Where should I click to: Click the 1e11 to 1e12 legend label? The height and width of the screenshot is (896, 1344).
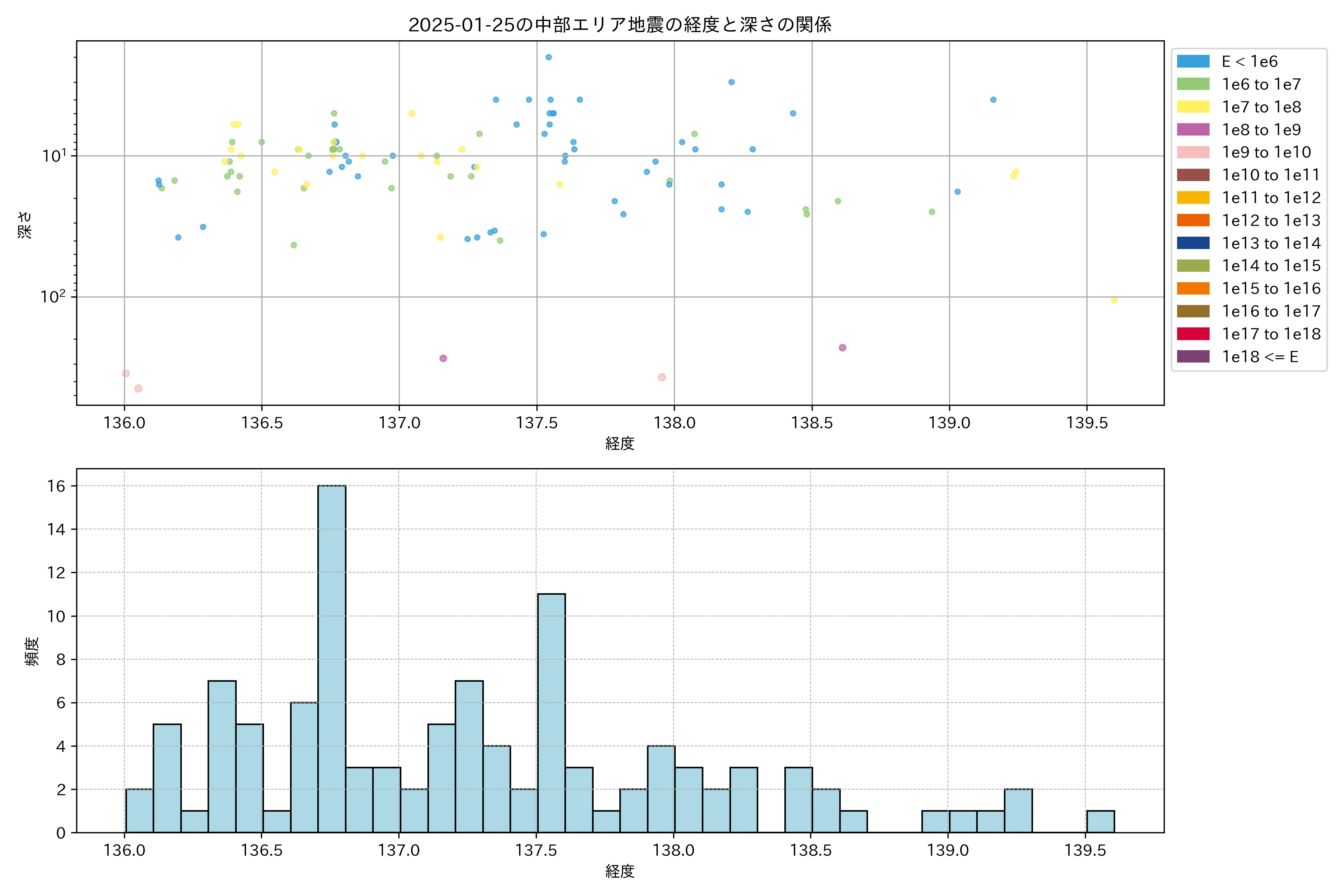coord(1271,198)
